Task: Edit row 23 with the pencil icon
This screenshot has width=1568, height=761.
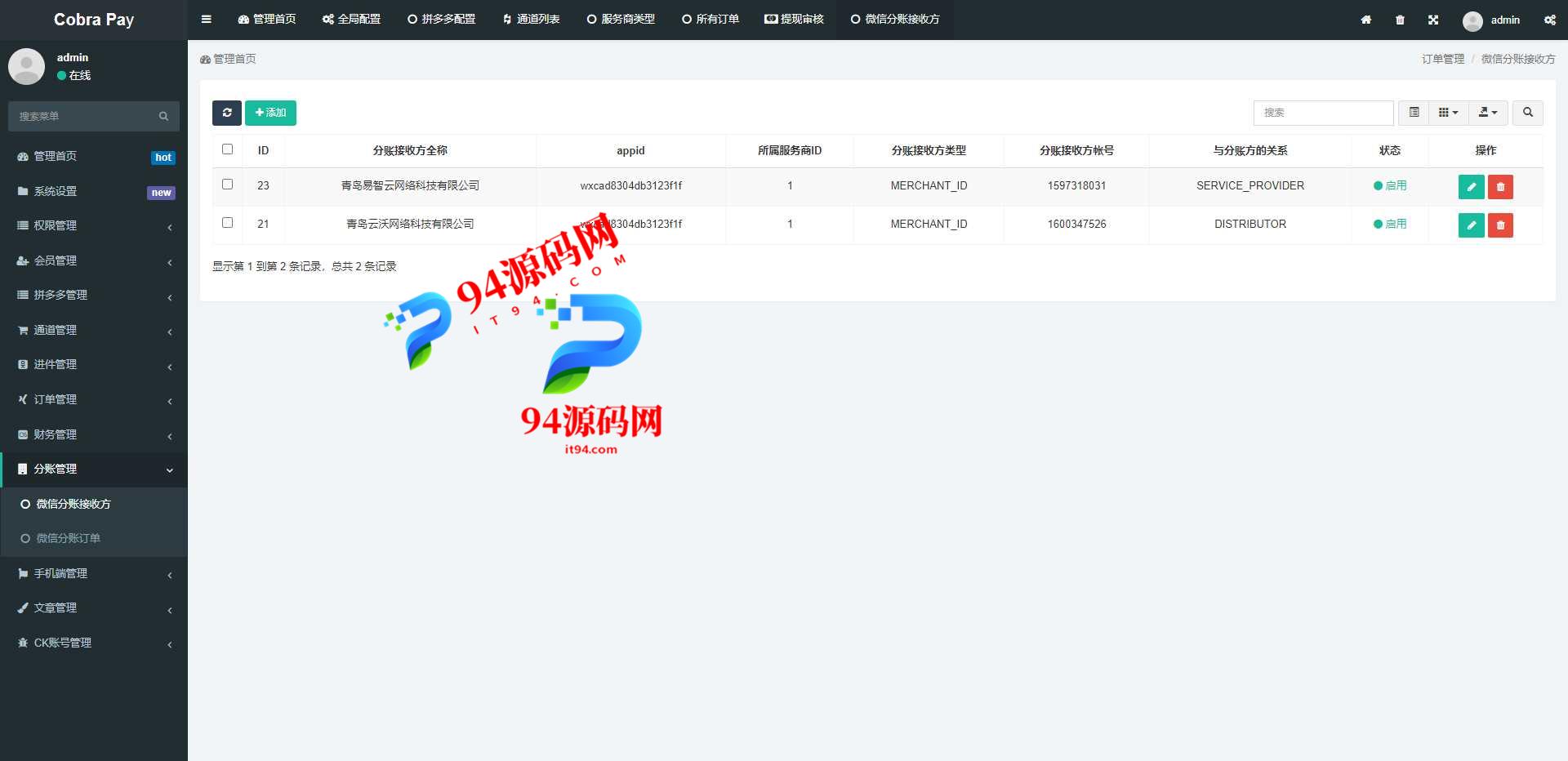Action: pyautogui.click(x=1471, y=187)
